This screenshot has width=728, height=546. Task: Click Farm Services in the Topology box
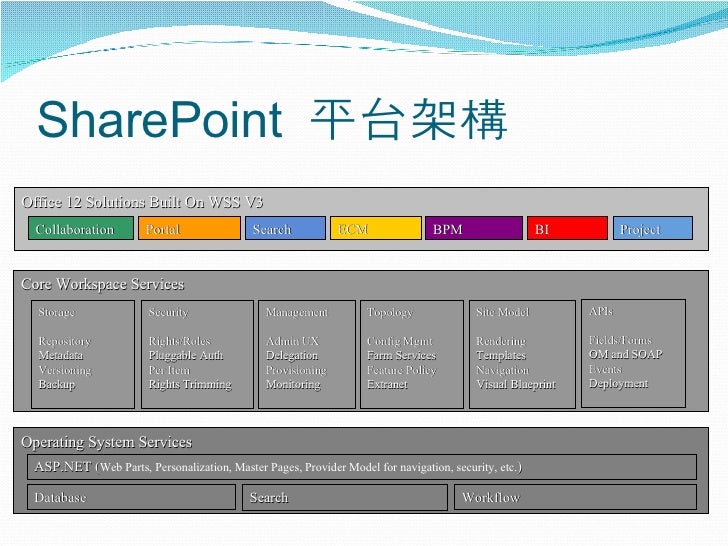402,355
